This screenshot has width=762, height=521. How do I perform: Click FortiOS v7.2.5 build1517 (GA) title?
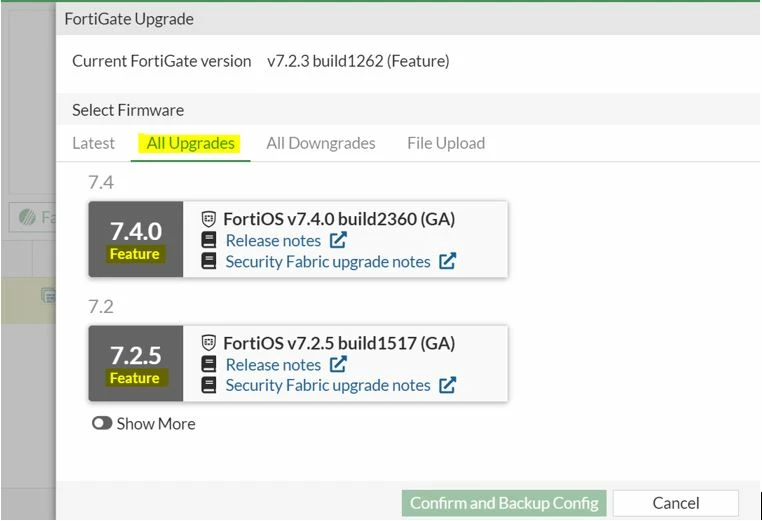339,343
